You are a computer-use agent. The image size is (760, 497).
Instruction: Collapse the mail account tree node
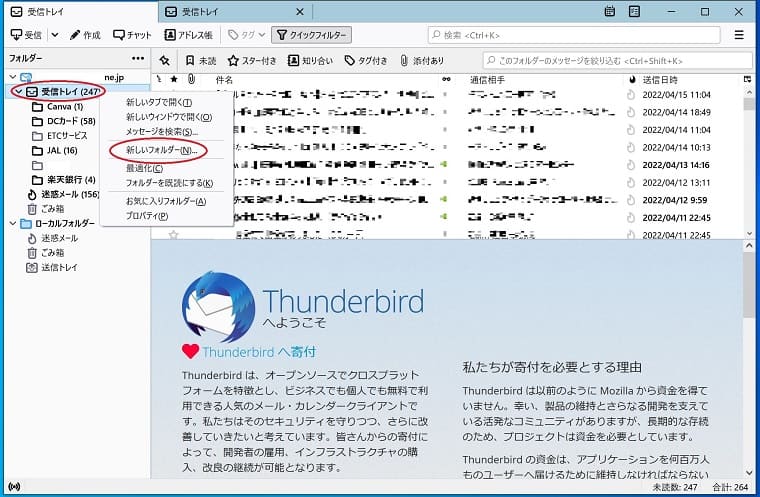[13, 77]
